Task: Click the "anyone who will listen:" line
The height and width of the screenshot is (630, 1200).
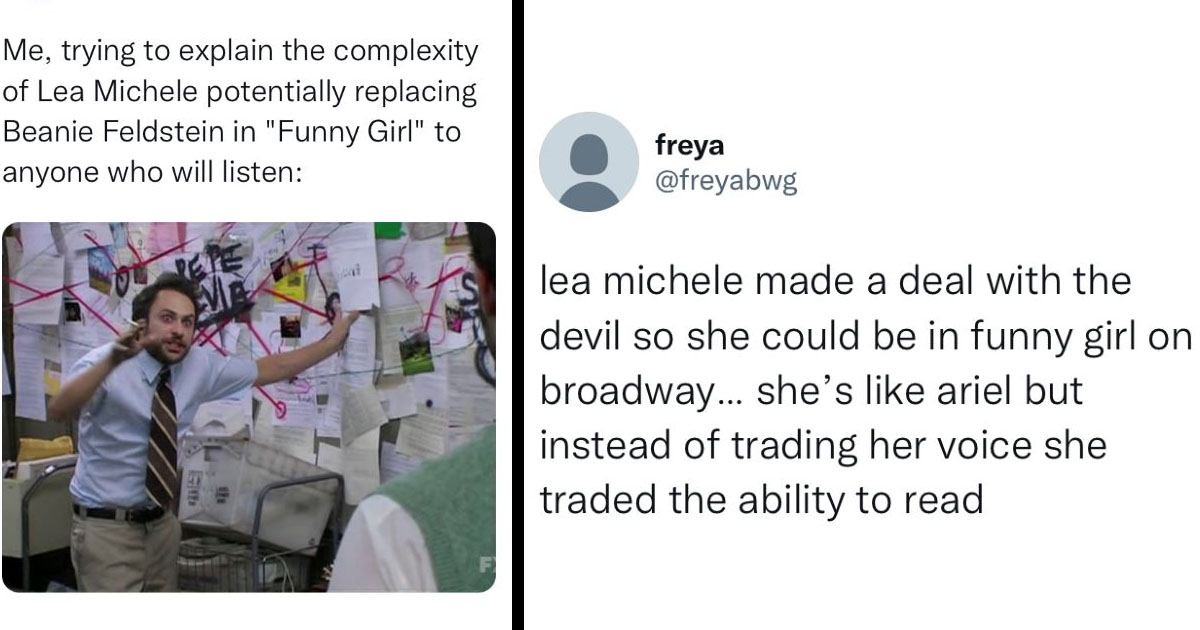Action: point(152,172)
